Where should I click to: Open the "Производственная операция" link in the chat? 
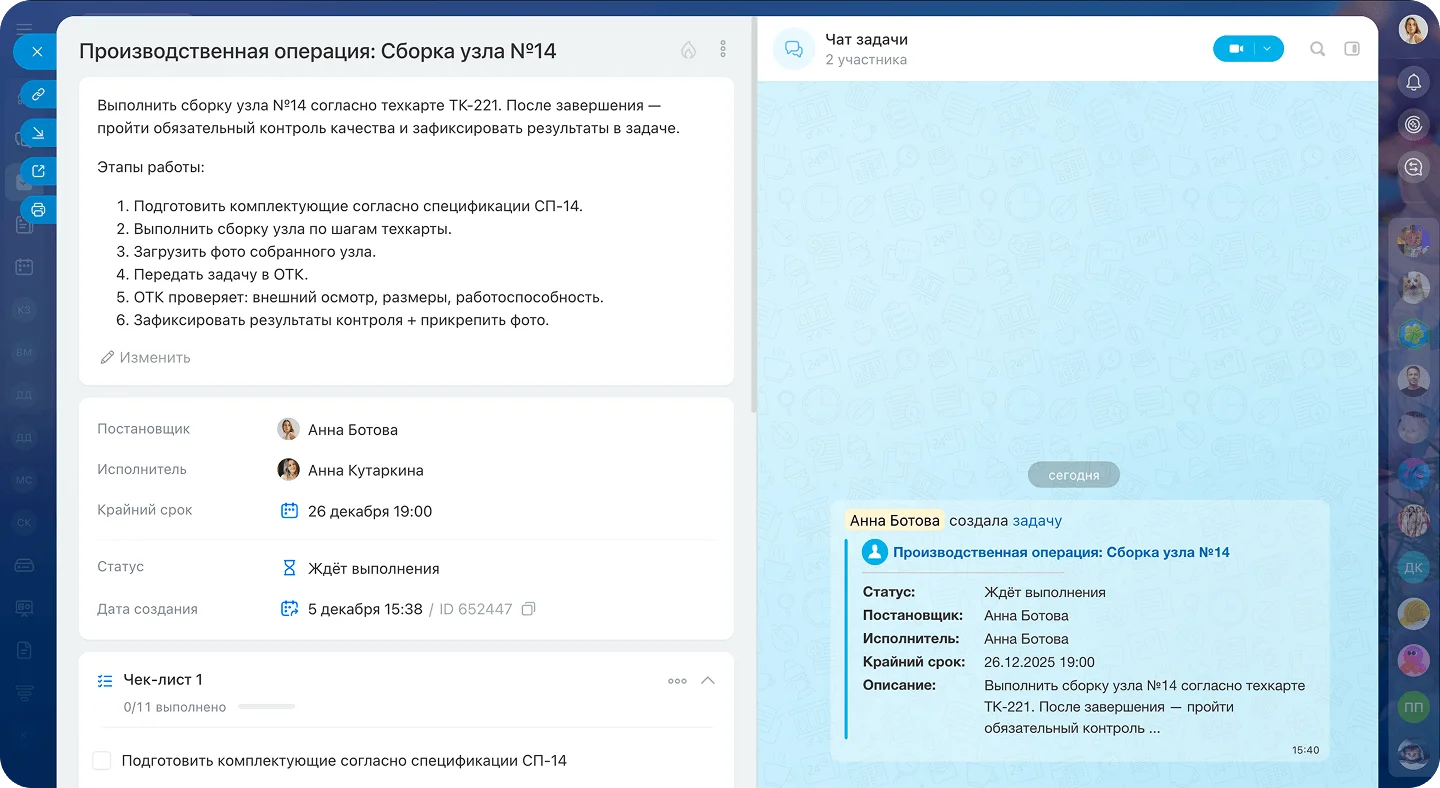point(1060,552)
